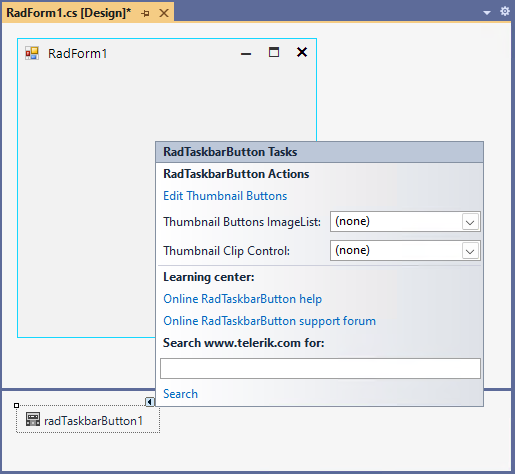The image size is (515, 474).
Task: Select the RadForm1.cs [Design] tab
Action: (69, 13)
